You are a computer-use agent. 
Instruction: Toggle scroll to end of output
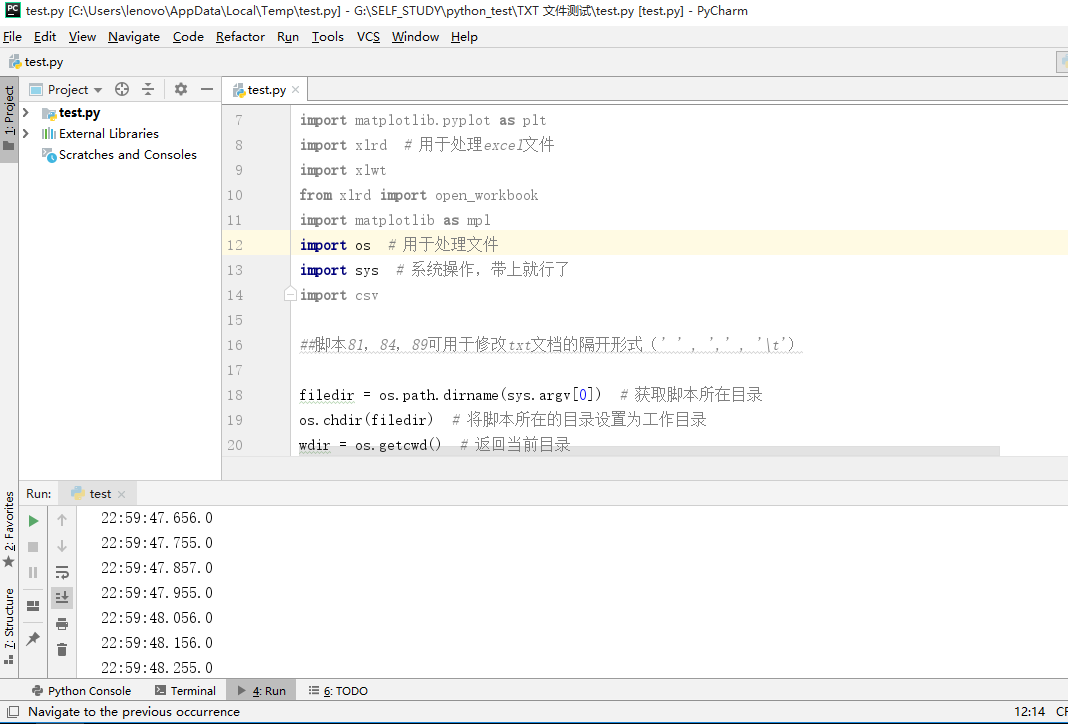[x=62, y=598]
